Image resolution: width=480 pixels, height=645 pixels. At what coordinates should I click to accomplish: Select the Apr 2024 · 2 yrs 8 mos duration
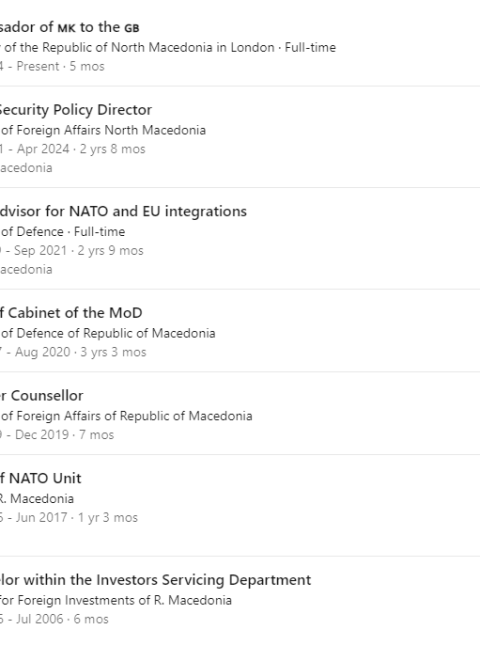[x=73, y=149]
